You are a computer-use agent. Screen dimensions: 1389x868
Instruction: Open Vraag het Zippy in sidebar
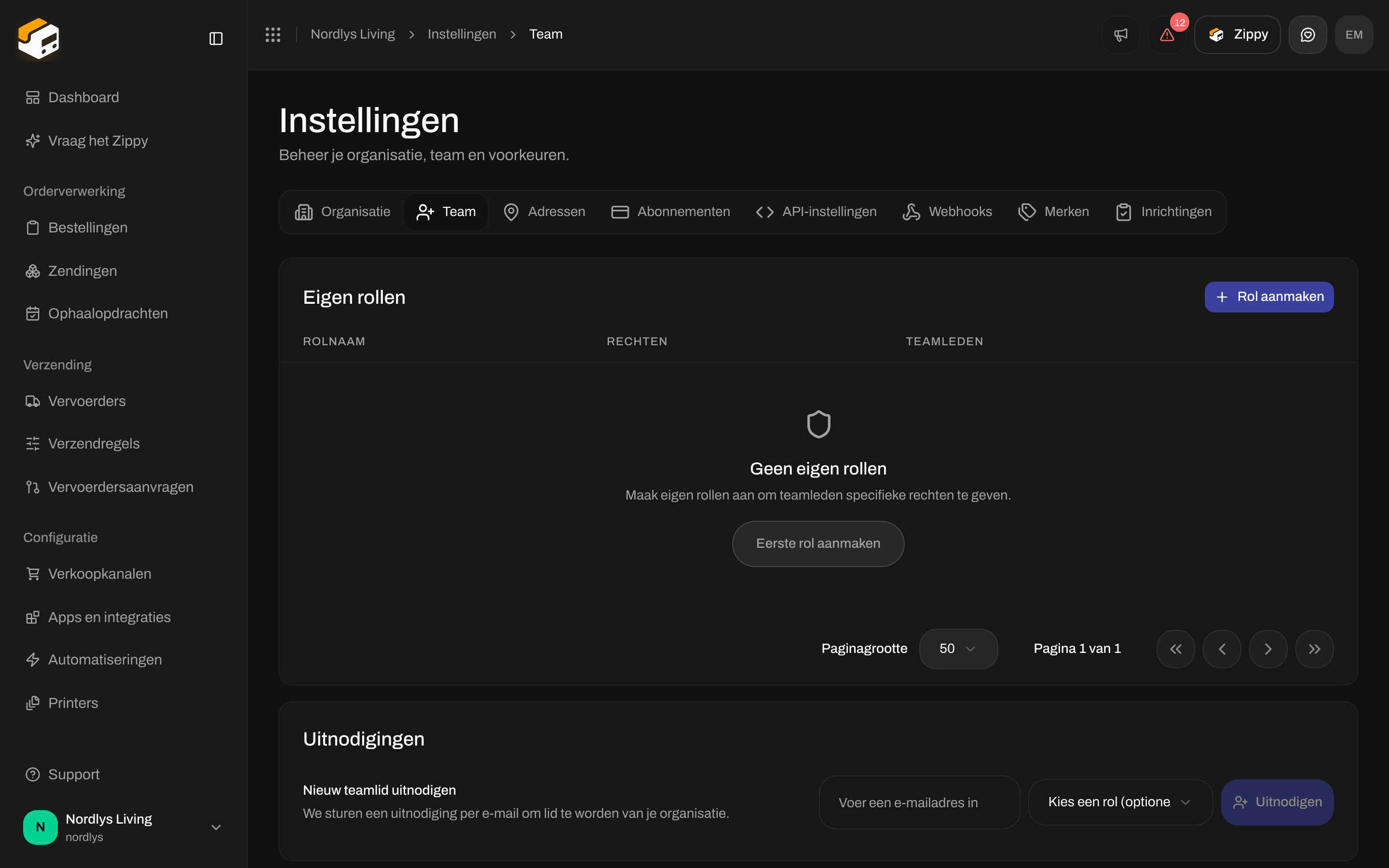coord(123,141)
